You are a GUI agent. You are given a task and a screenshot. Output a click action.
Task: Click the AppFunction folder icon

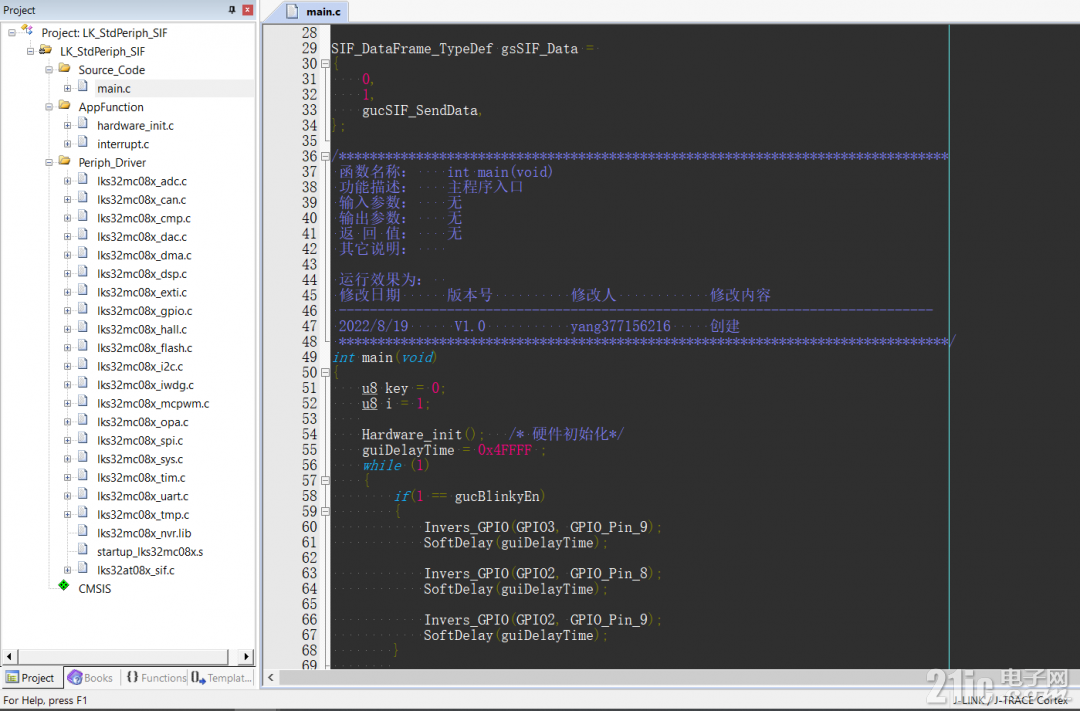[65, 105]
